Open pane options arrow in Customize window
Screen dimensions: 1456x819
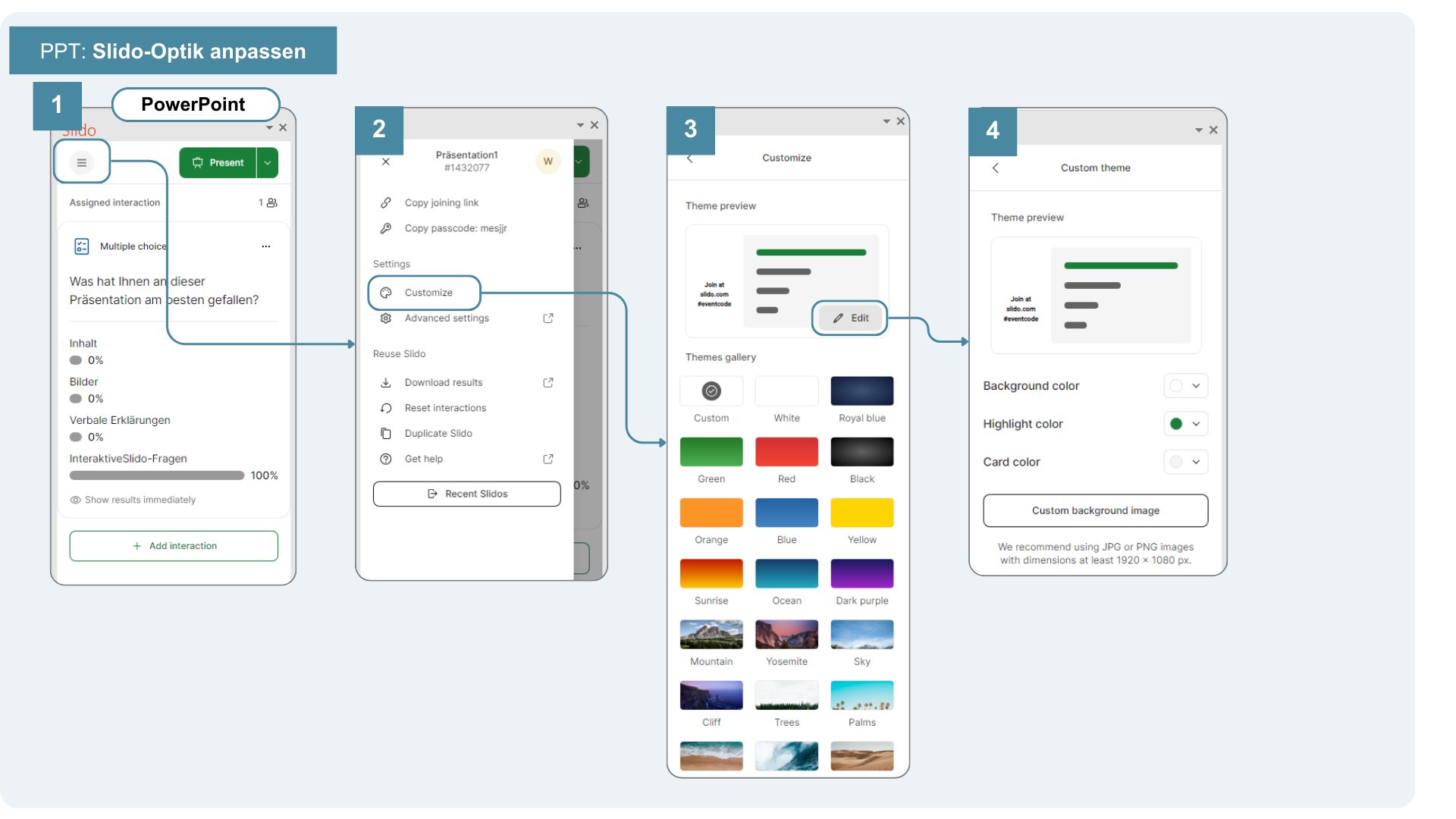tap(886, 121)
